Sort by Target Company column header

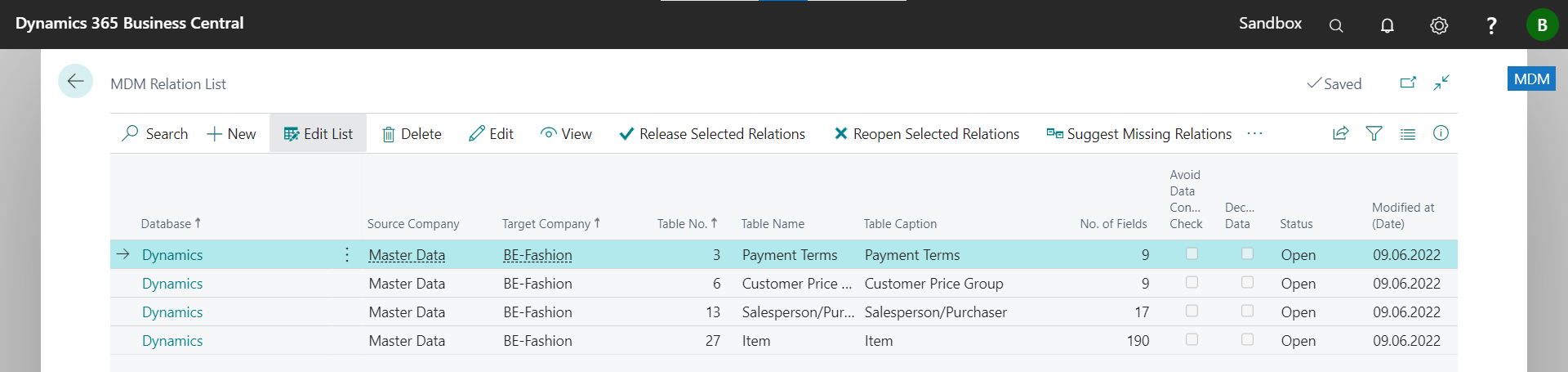coord(551,223)
